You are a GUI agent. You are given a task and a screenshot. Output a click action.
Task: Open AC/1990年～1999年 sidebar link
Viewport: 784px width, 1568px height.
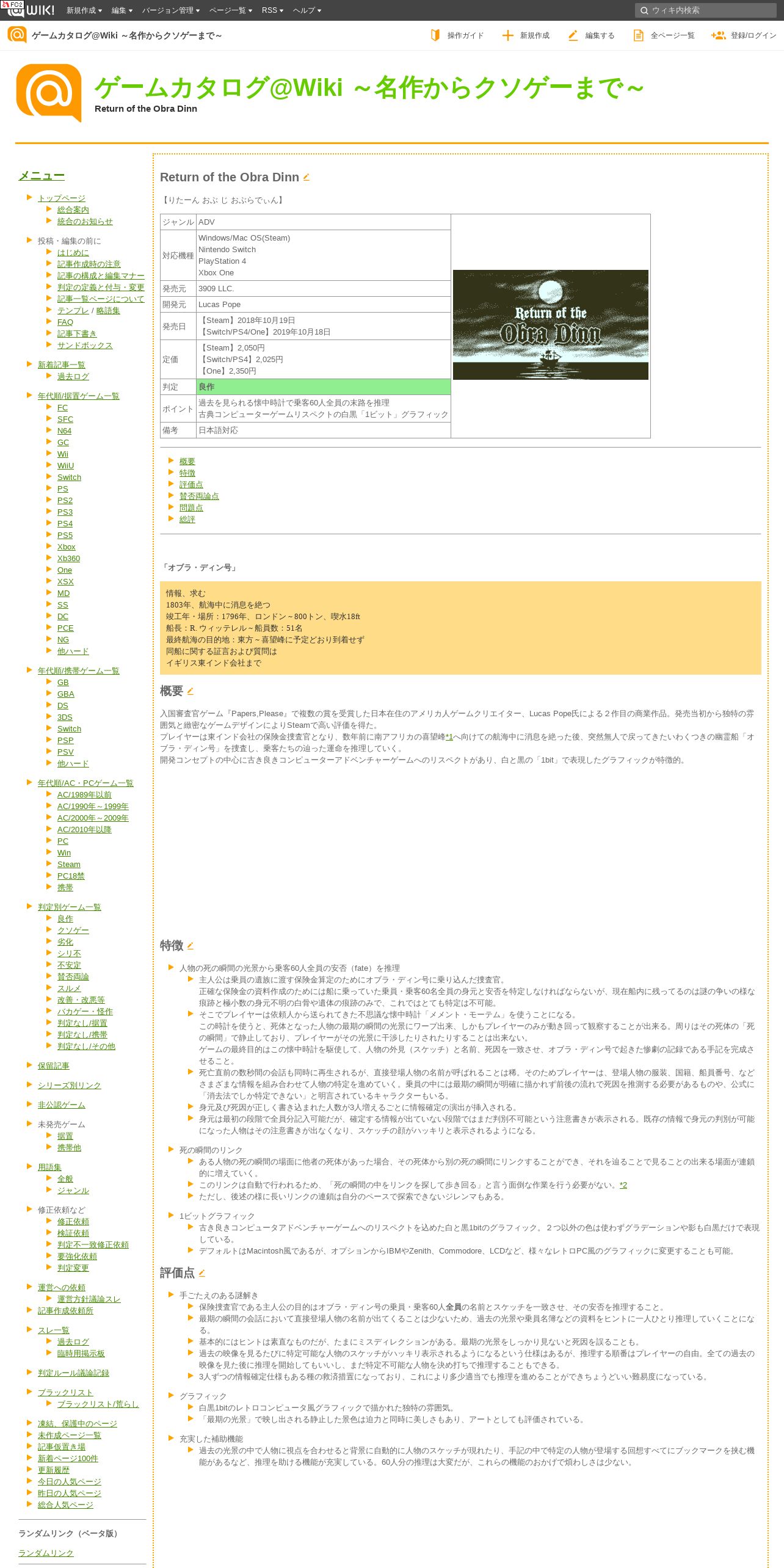93,807
